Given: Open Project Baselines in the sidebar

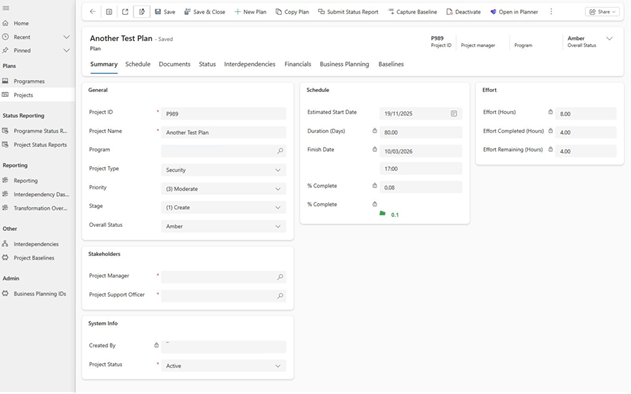Looking at the screenshot, I should click(28, 258).
